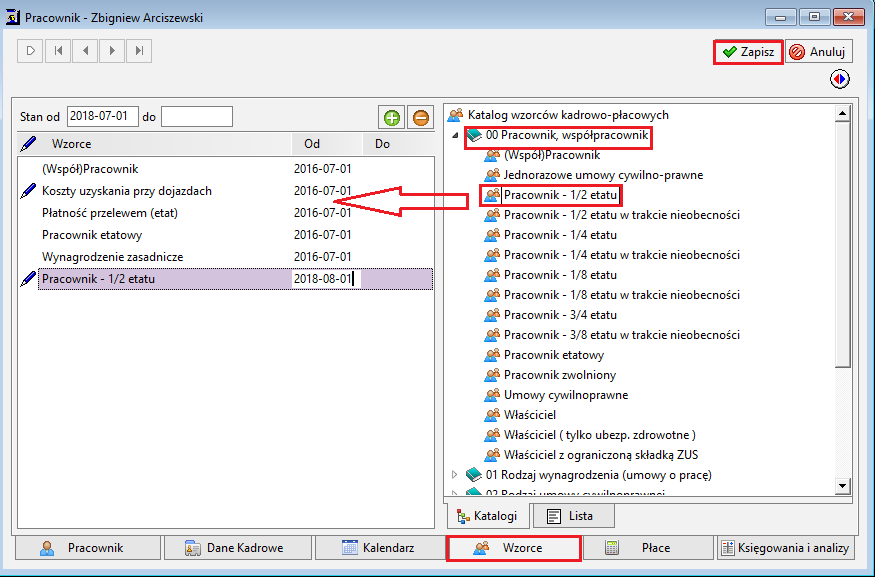Select Właściciel ( tylko ubezp. zdrowotne )
Screen dimensions: 875x577
[x=600, y=435]
